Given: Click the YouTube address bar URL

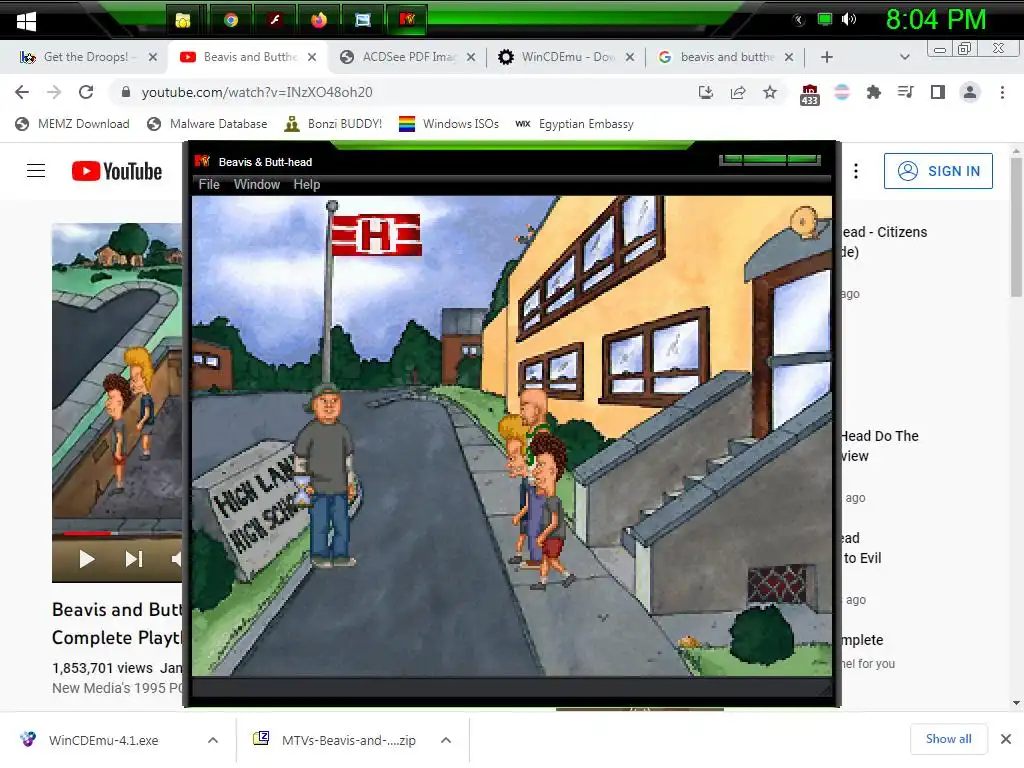Looking at the screenshot, I should (x=257, y=92).
